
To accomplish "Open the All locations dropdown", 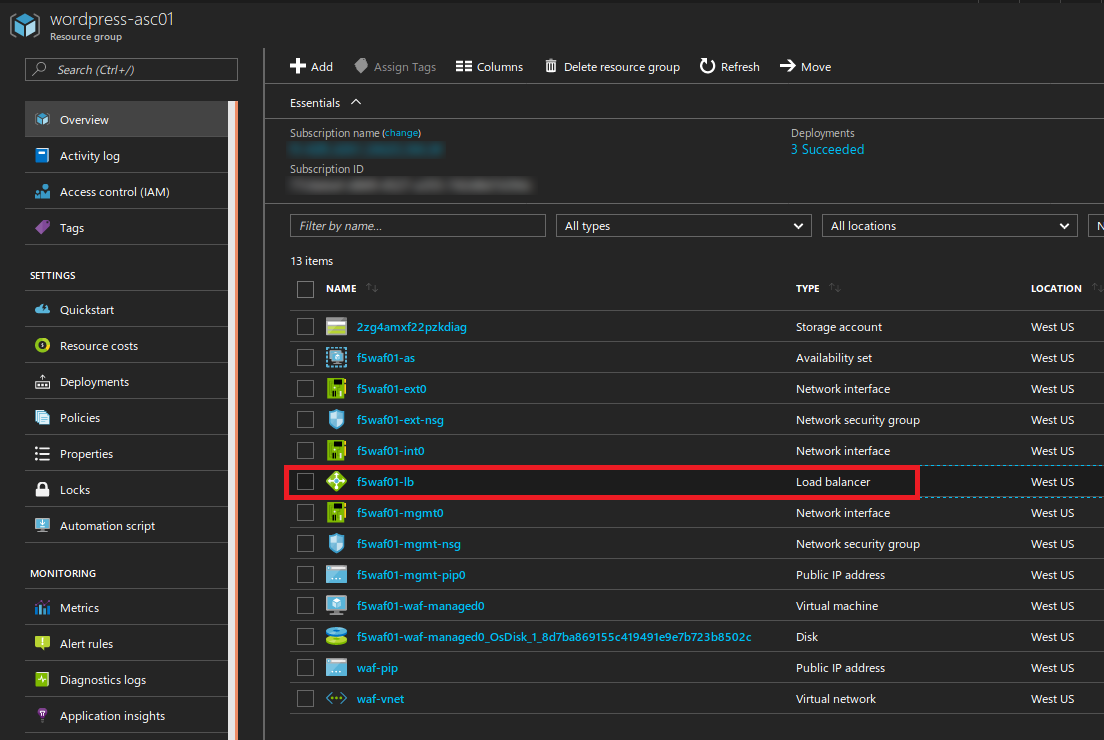I will pos(949,226).
